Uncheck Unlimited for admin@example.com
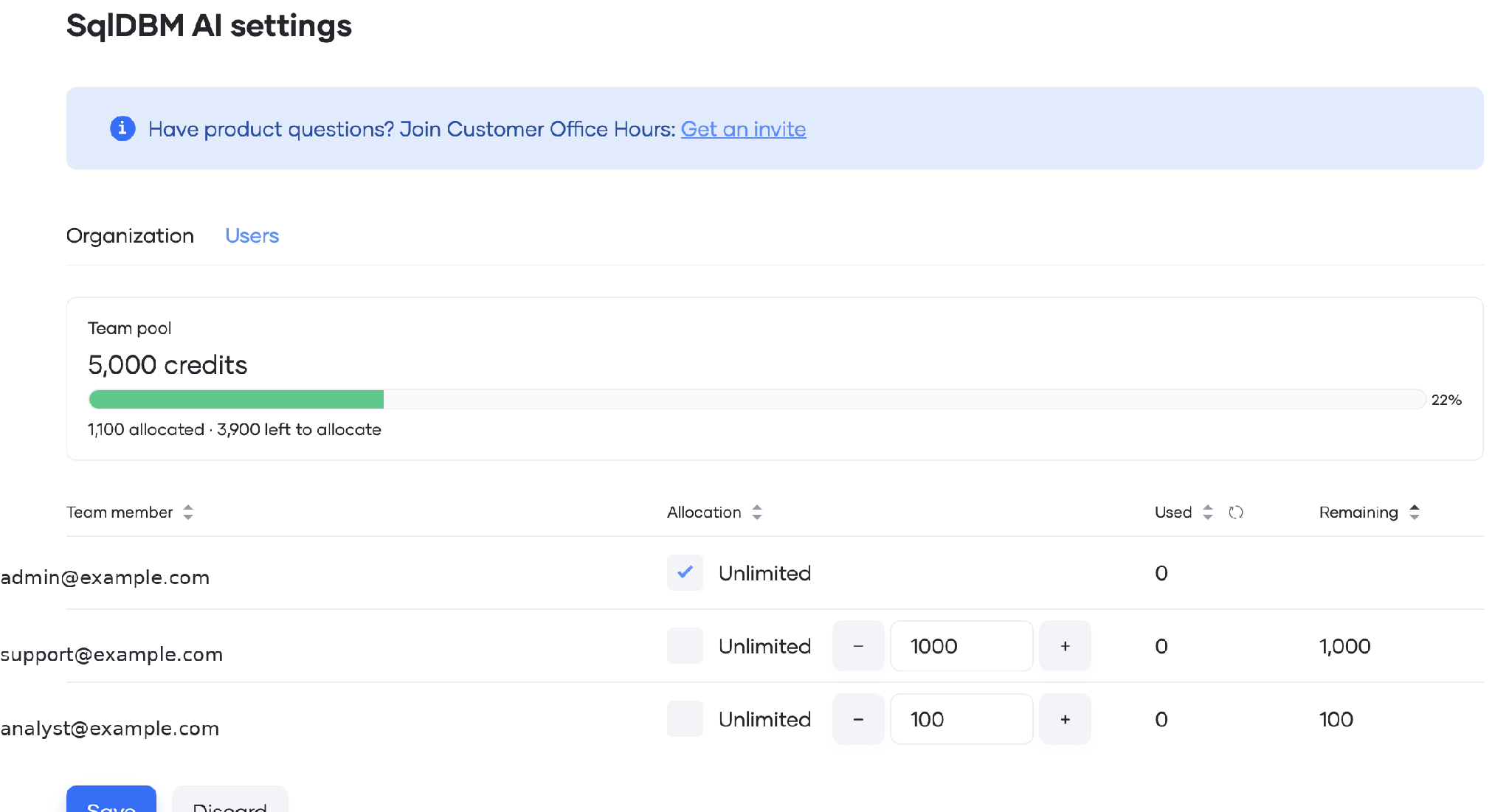Screen dimensions: 1509x812 (685, 572)
